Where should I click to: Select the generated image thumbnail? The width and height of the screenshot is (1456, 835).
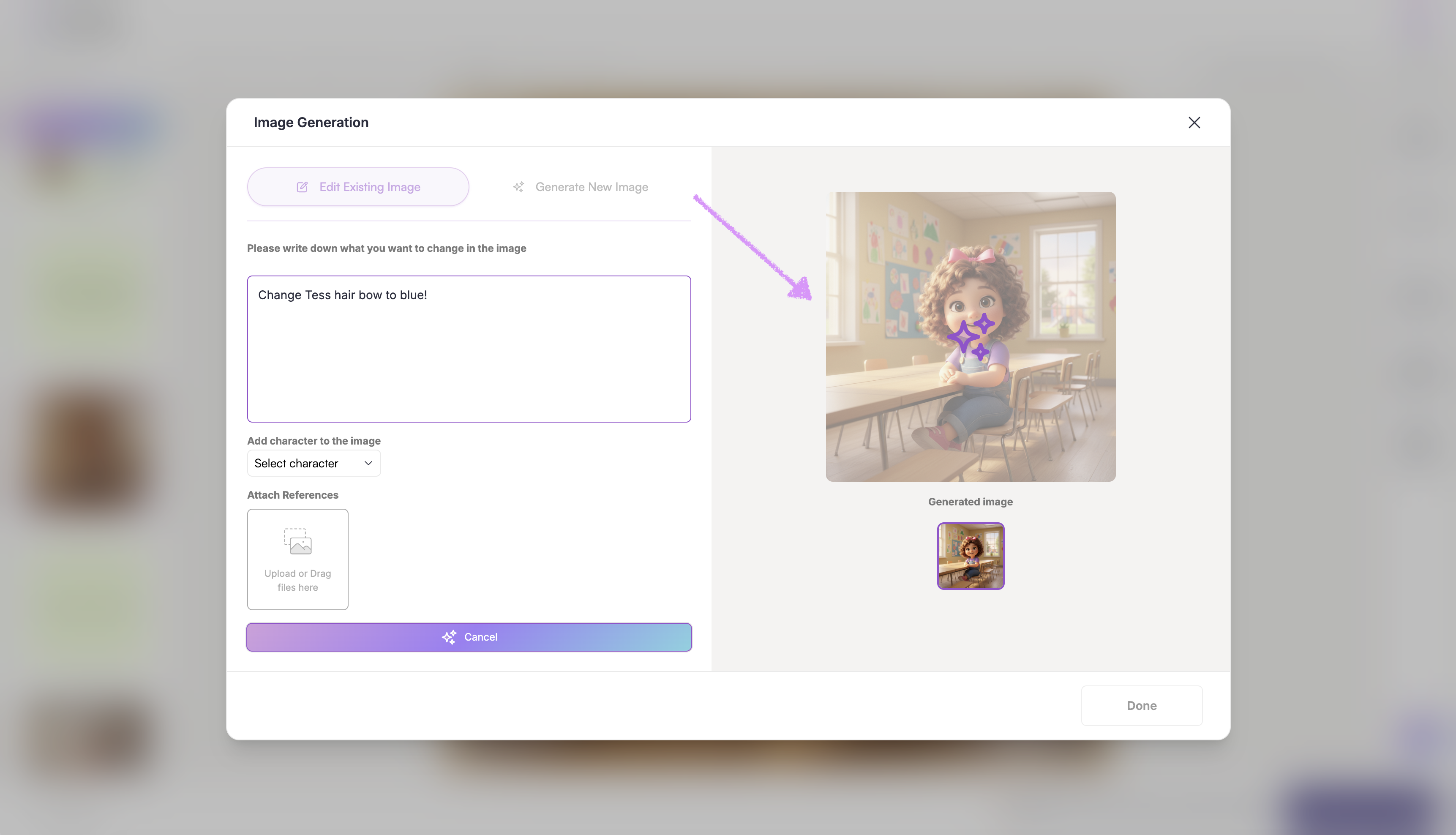pyautogui.click(x=971, y=556)
